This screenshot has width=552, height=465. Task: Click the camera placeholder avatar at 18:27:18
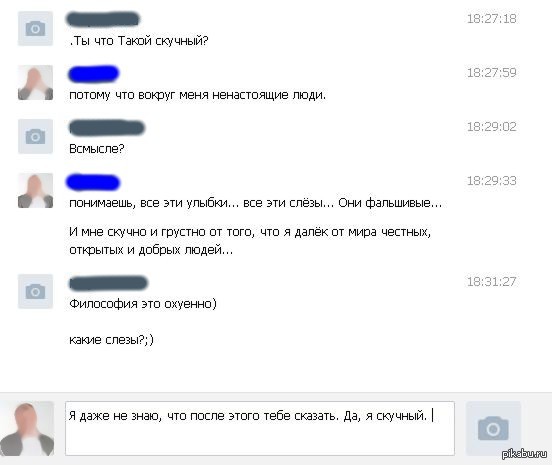click(35, 29)
